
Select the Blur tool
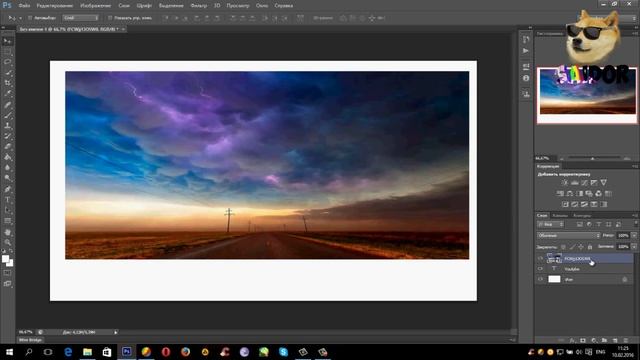(7, 168)
